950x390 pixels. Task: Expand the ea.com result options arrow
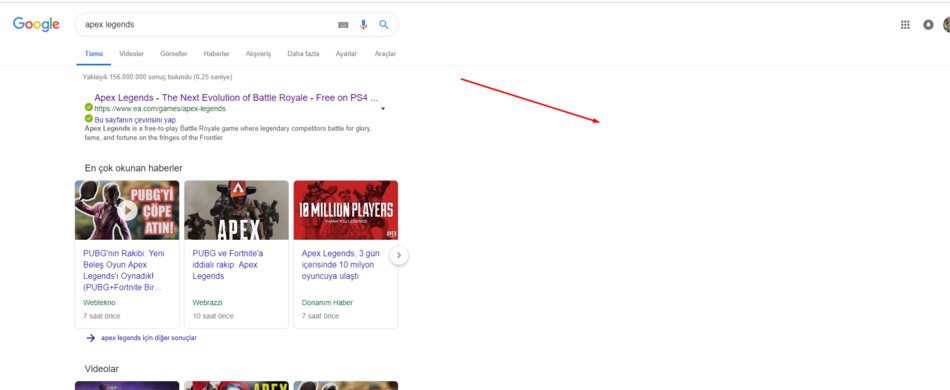click(383, 109)
